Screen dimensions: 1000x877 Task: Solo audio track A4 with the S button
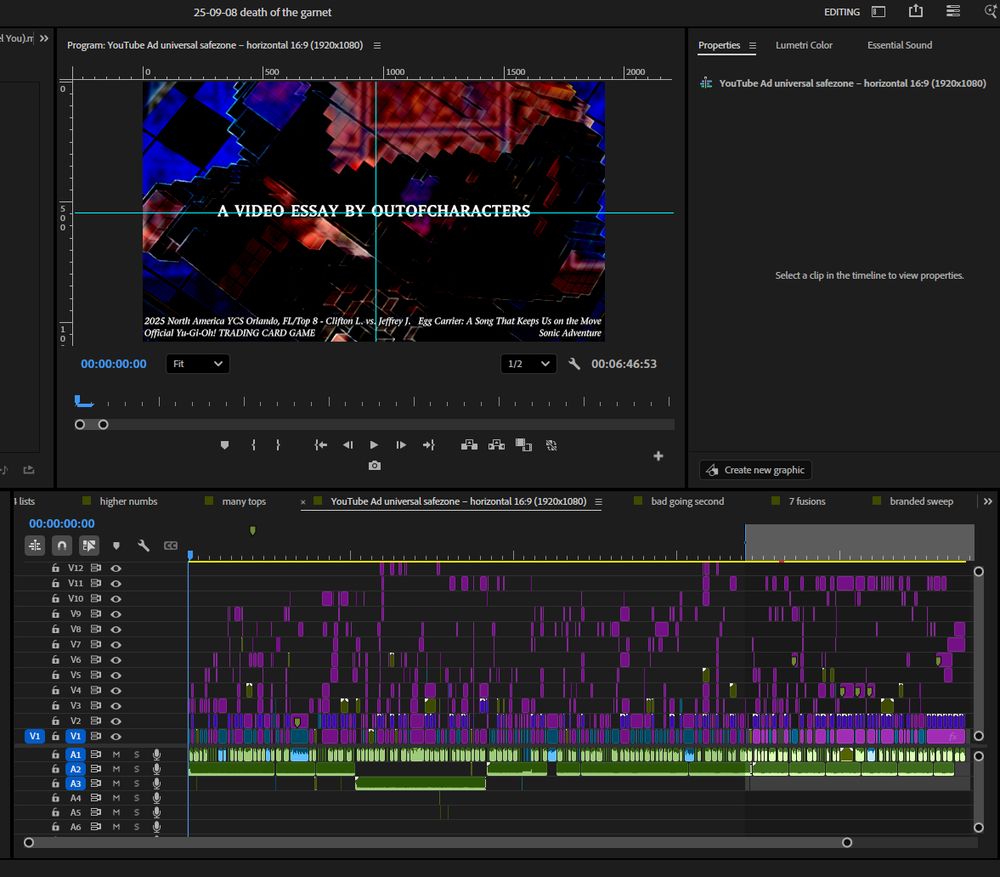click(136, 797)
